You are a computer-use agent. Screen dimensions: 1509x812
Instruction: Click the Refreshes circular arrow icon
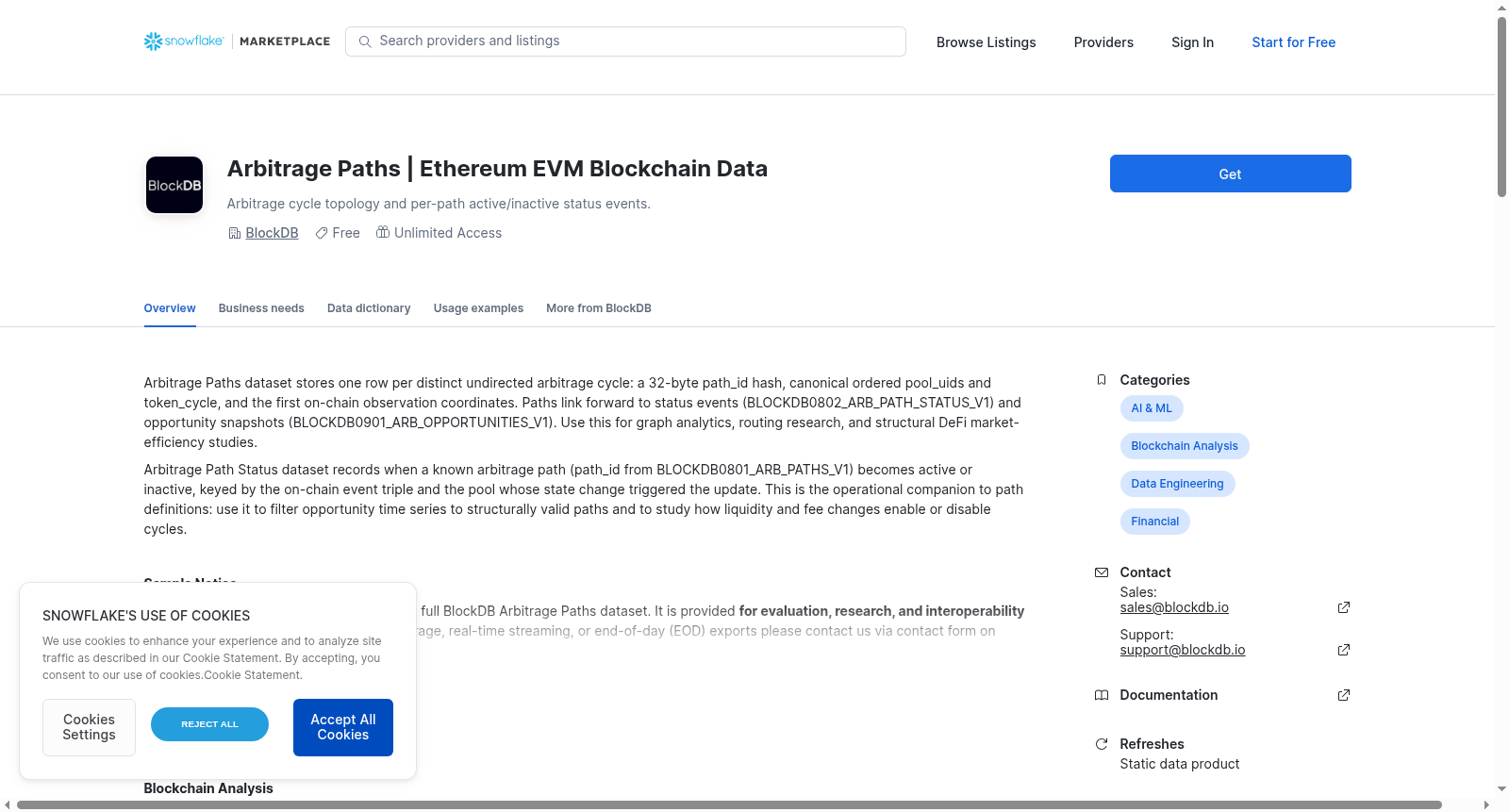1102,744
